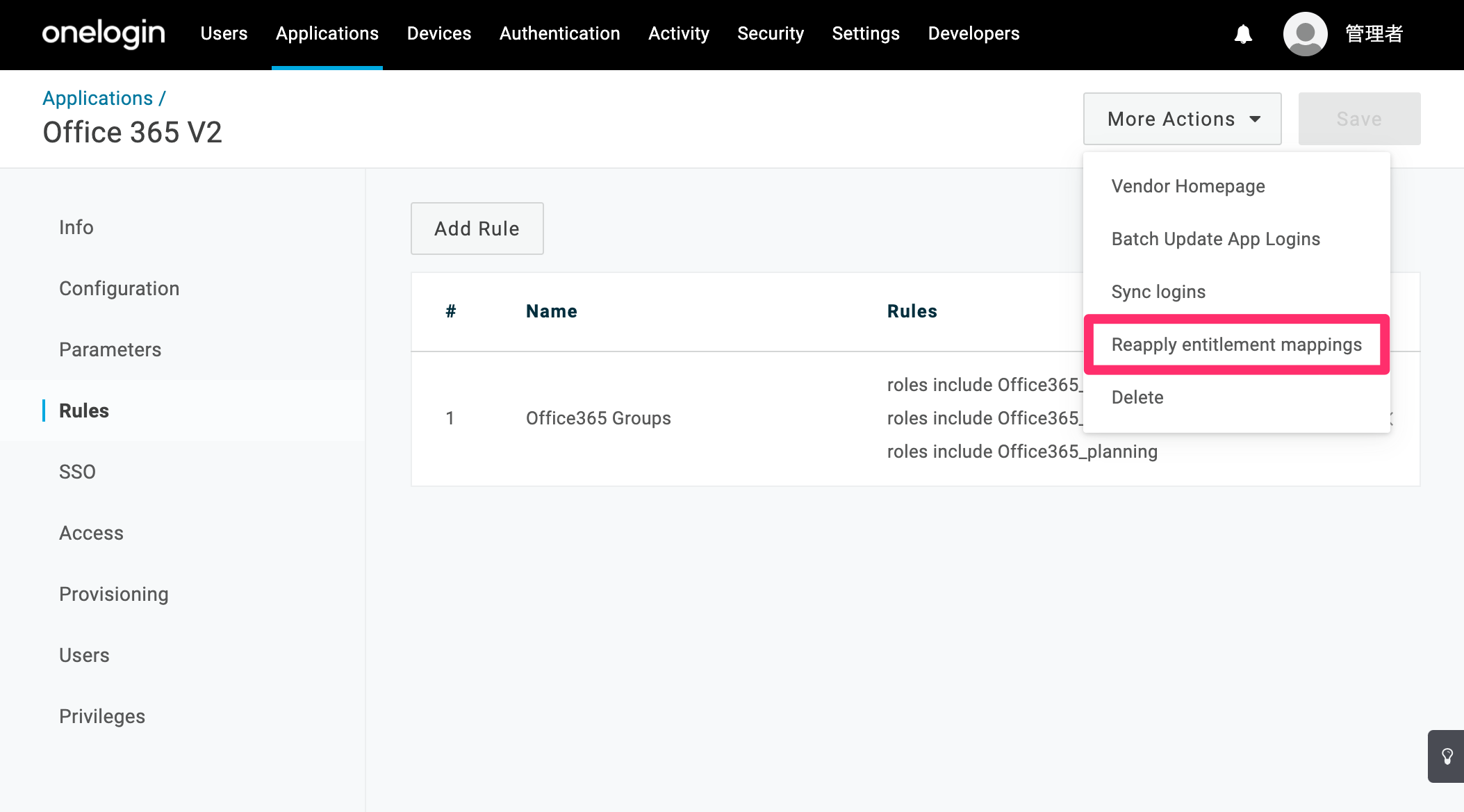The width and height of the screenshot is (1464, 812).
Task: Select Reapply entitlement mappings
Action: [1236, 345]
